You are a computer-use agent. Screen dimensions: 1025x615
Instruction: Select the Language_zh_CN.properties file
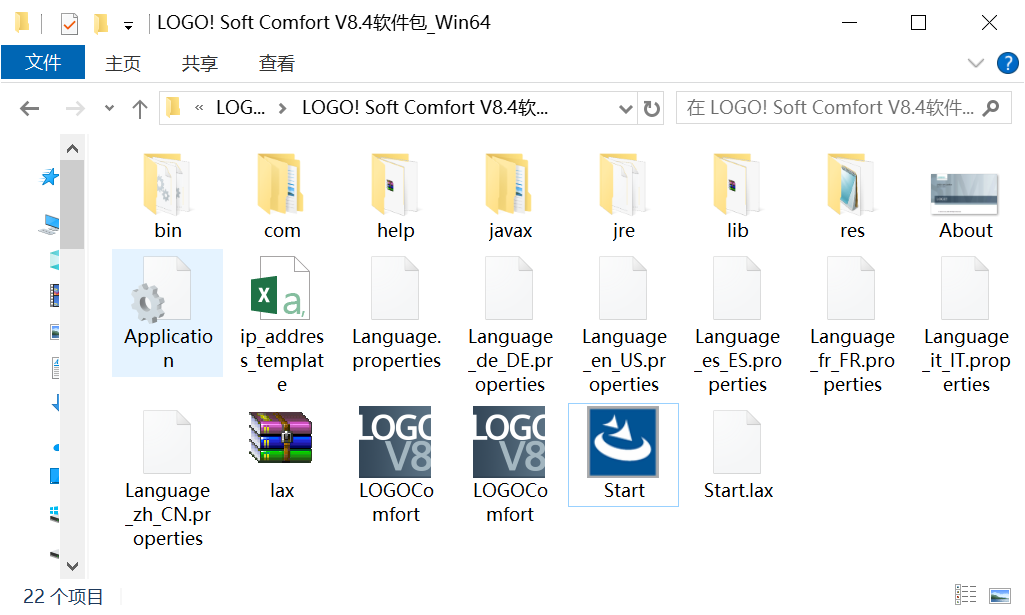[167, 478]
